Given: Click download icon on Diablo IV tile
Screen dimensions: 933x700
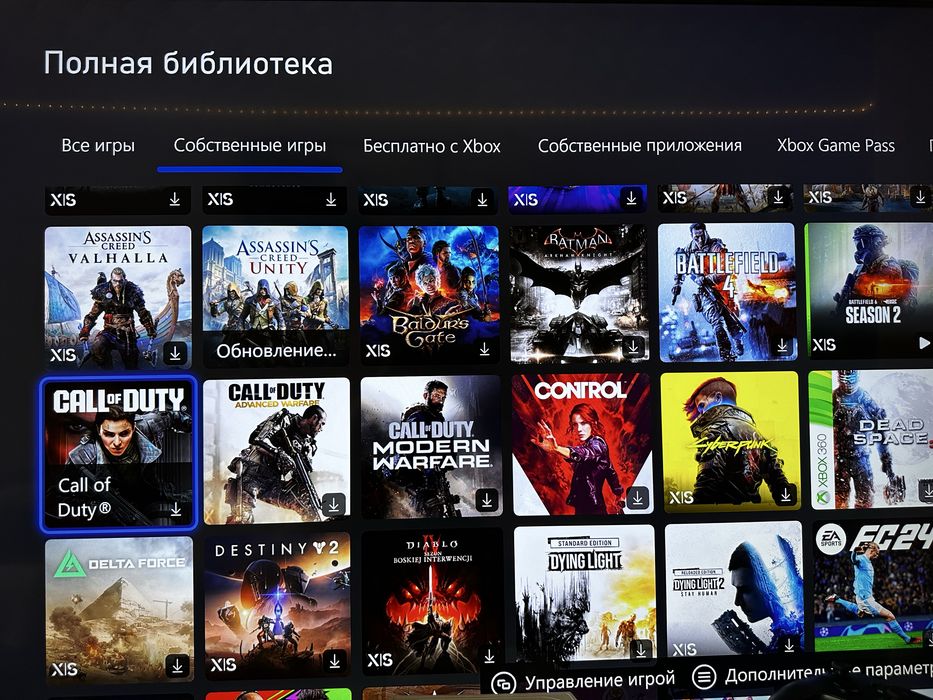Looking at the screenshot, I should pos(489,656).
